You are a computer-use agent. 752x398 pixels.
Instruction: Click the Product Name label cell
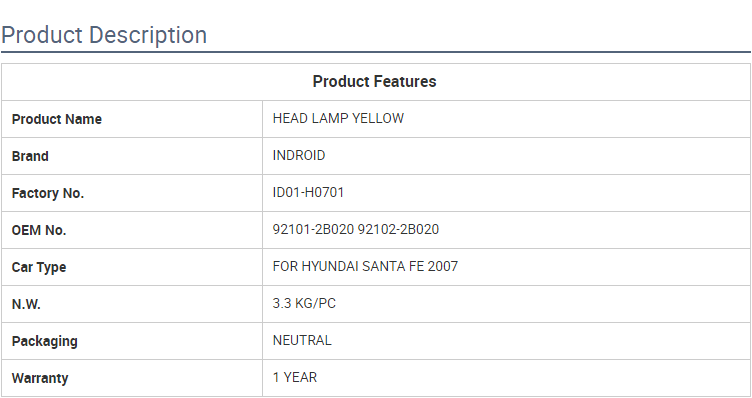point(132,119)
